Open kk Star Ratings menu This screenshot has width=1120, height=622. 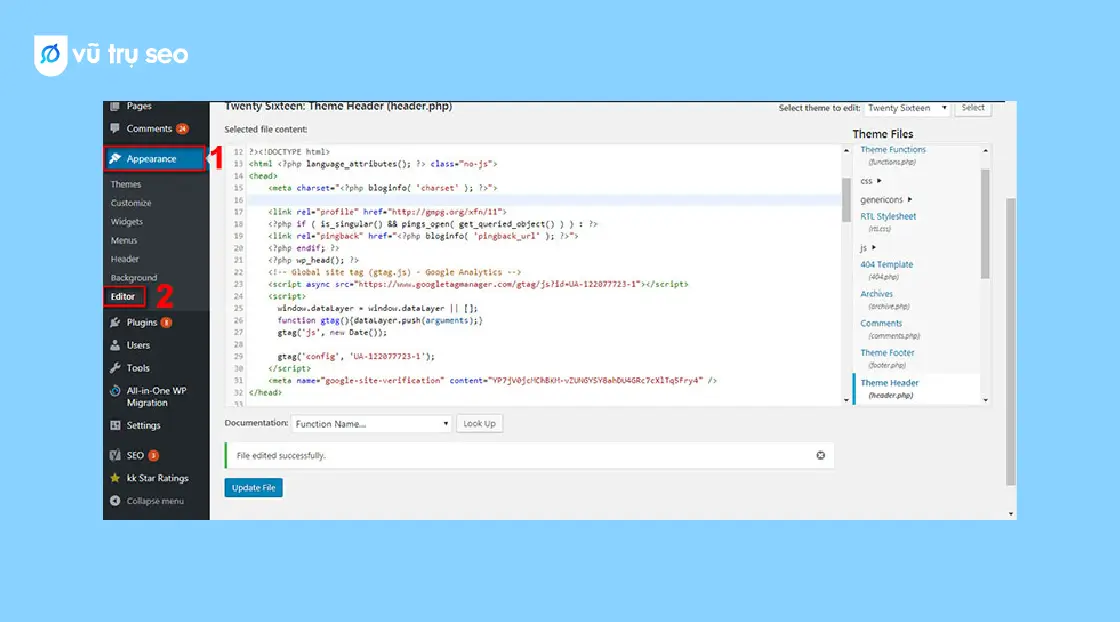tap(157, 478)
